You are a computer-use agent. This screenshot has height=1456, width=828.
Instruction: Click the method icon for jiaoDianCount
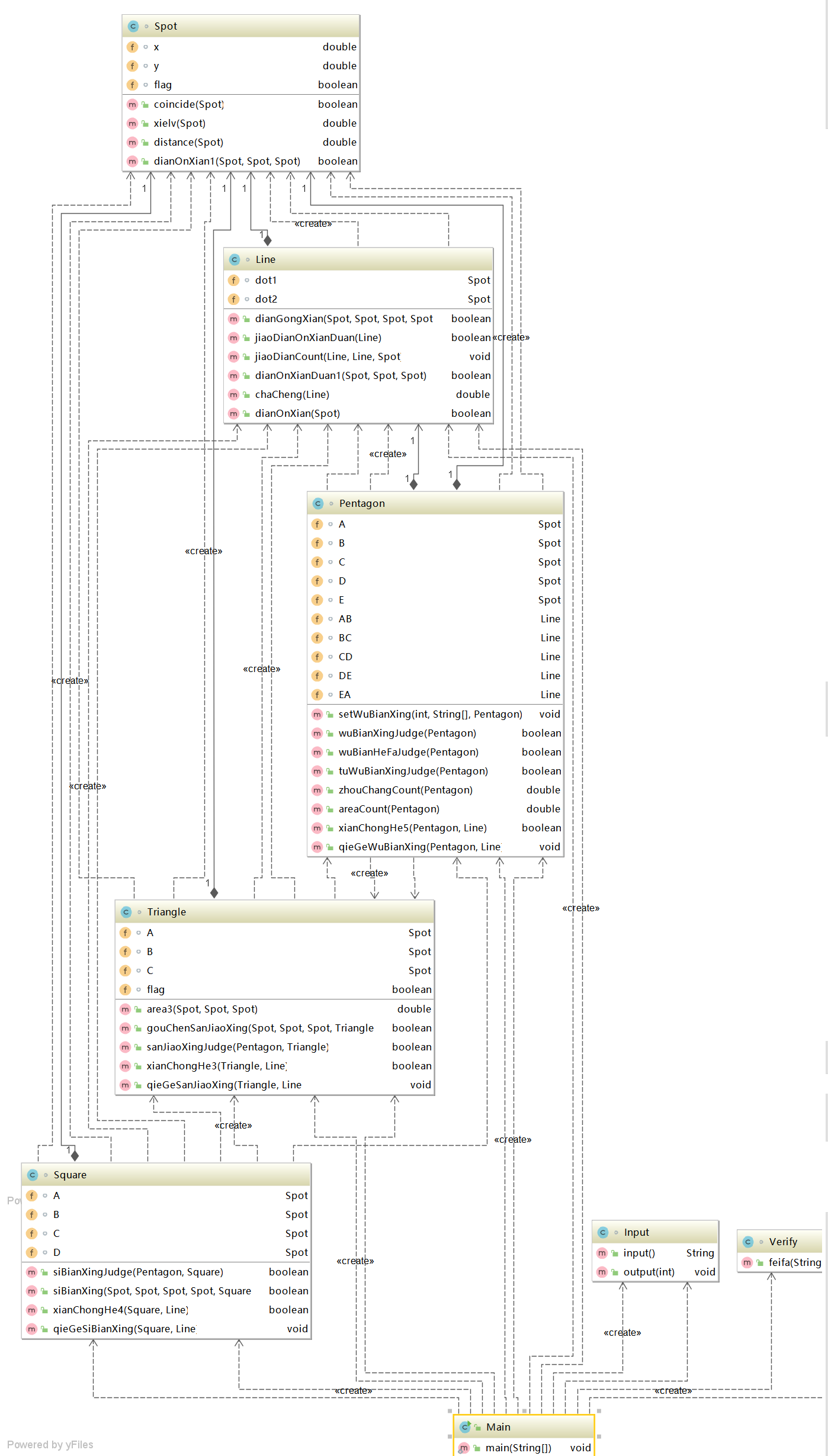234,356
